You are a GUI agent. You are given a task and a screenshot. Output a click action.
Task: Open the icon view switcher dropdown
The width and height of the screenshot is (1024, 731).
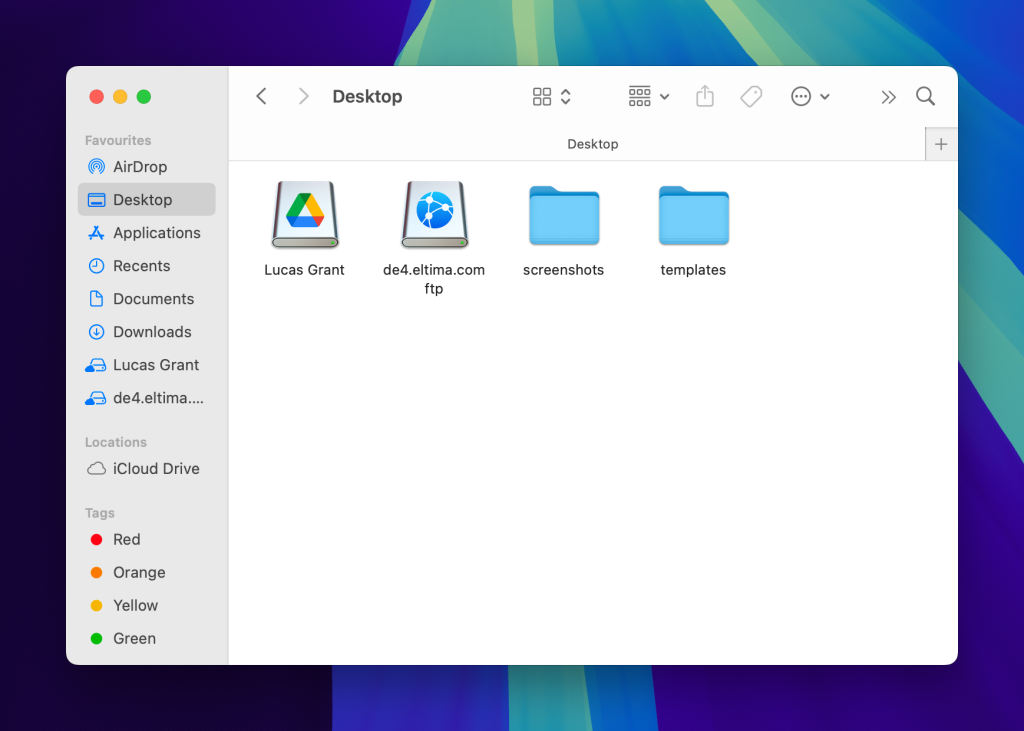(552, 96)
